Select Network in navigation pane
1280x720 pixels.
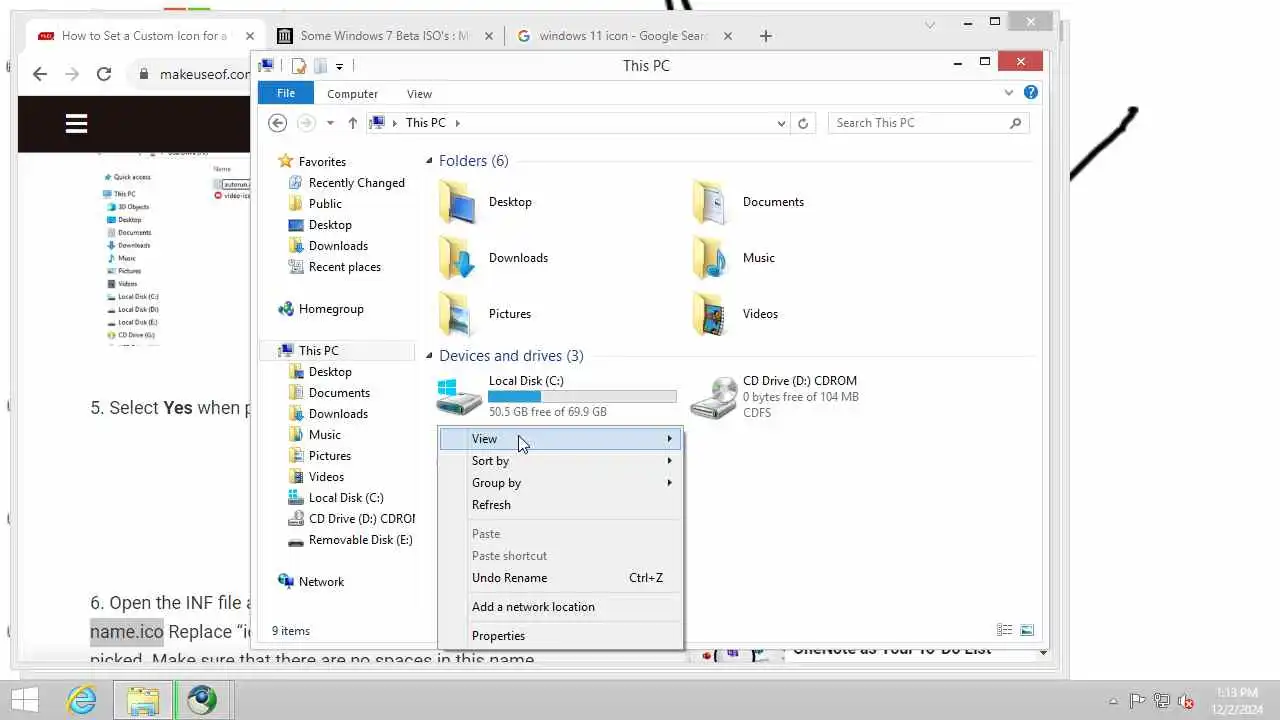311,582
